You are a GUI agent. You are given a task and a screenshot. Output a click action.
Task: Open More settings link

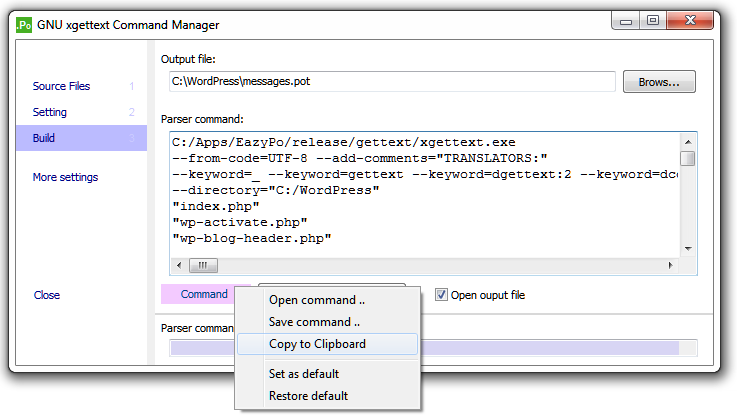tap(65, 177)
